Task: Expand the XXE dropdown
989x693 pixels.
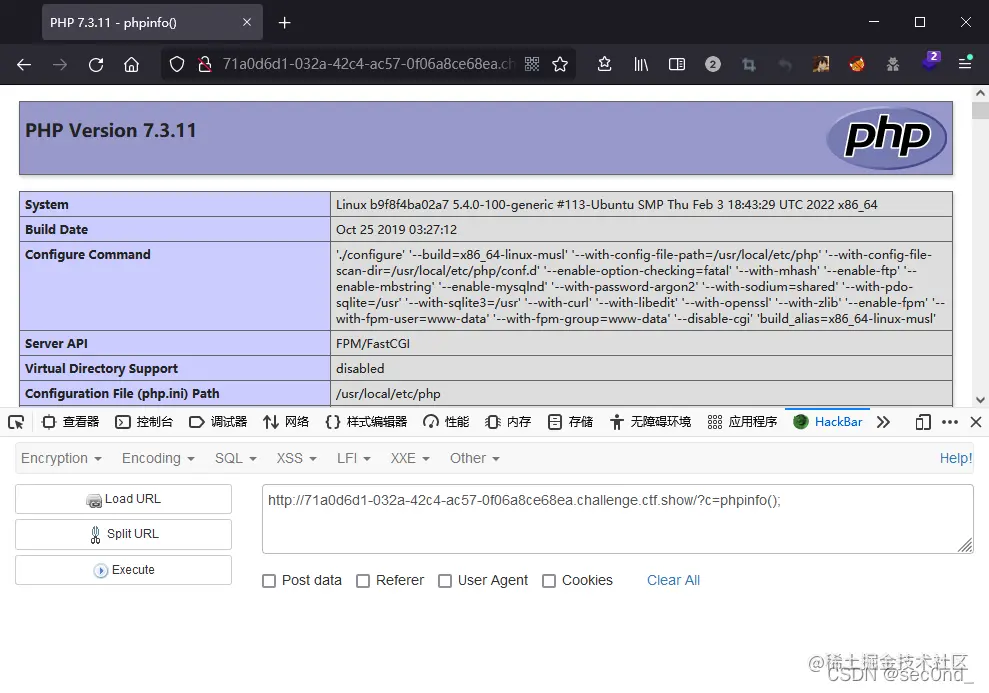Action: [410, 458]
